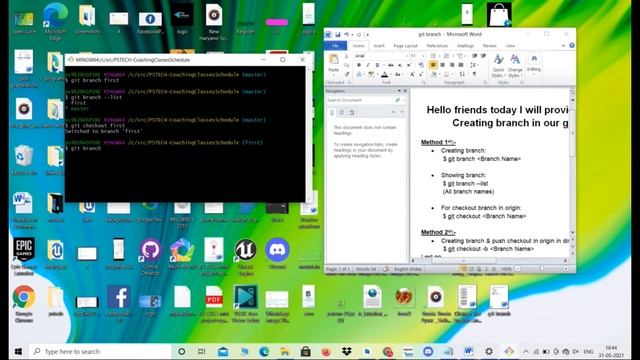
Task: Justify text in Word paragraph group
Action: (461, 65)
